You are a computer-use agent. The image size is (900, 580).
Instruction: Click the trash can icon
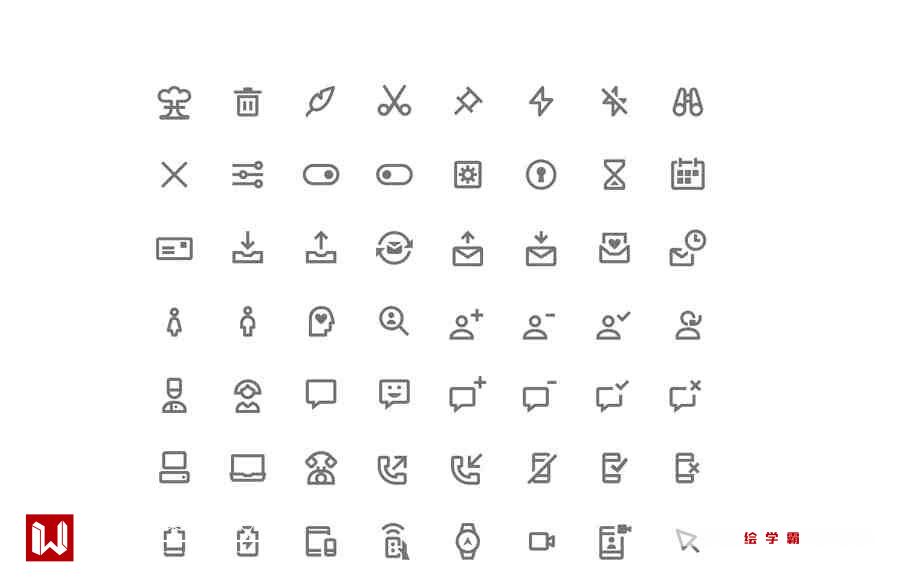[247, 102]
